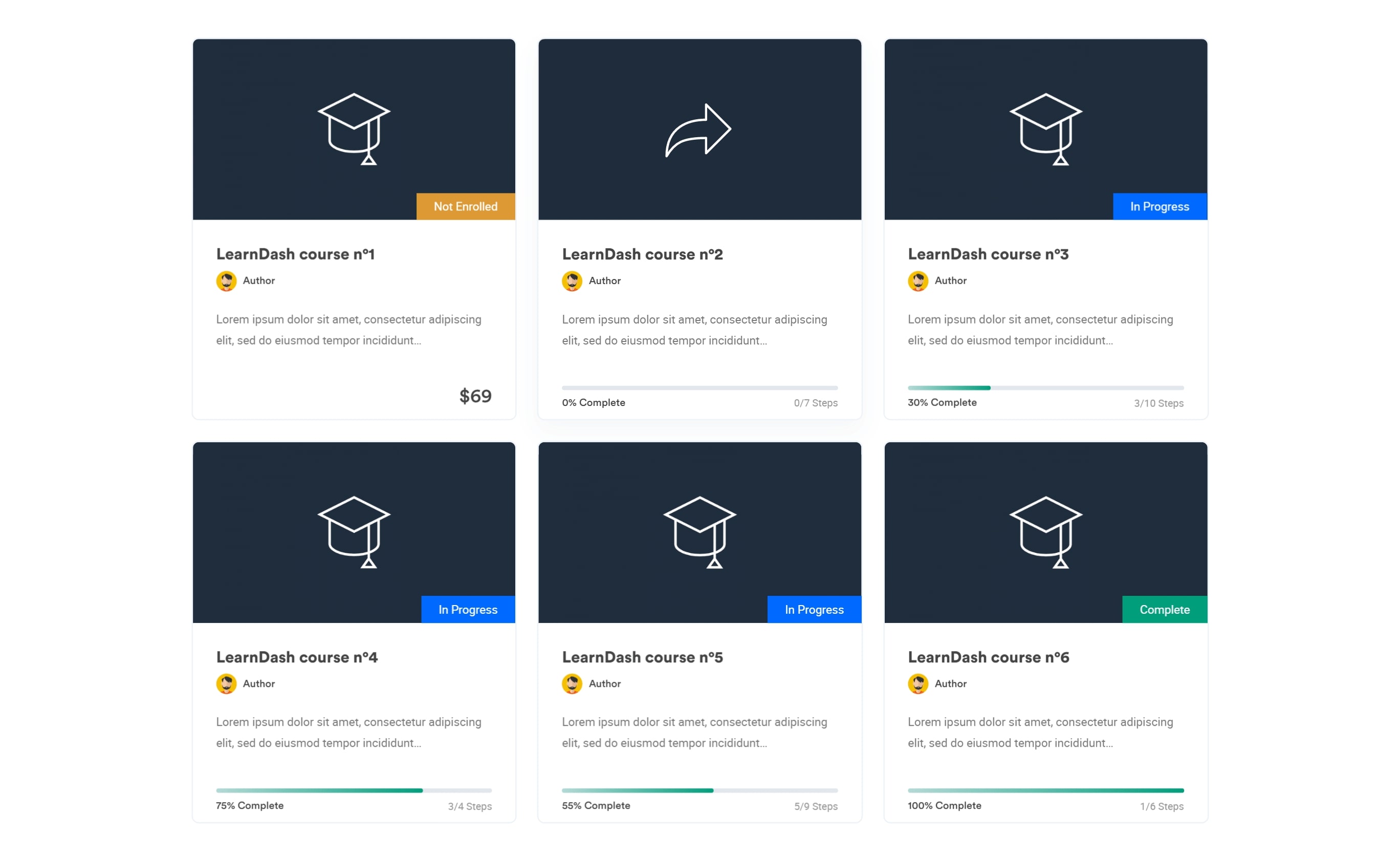Image resolution: width=1400 pixels, height=861 pixels.
Task: Open LearnDash course n°5 via its title
Action: click(x=643, y=657)
